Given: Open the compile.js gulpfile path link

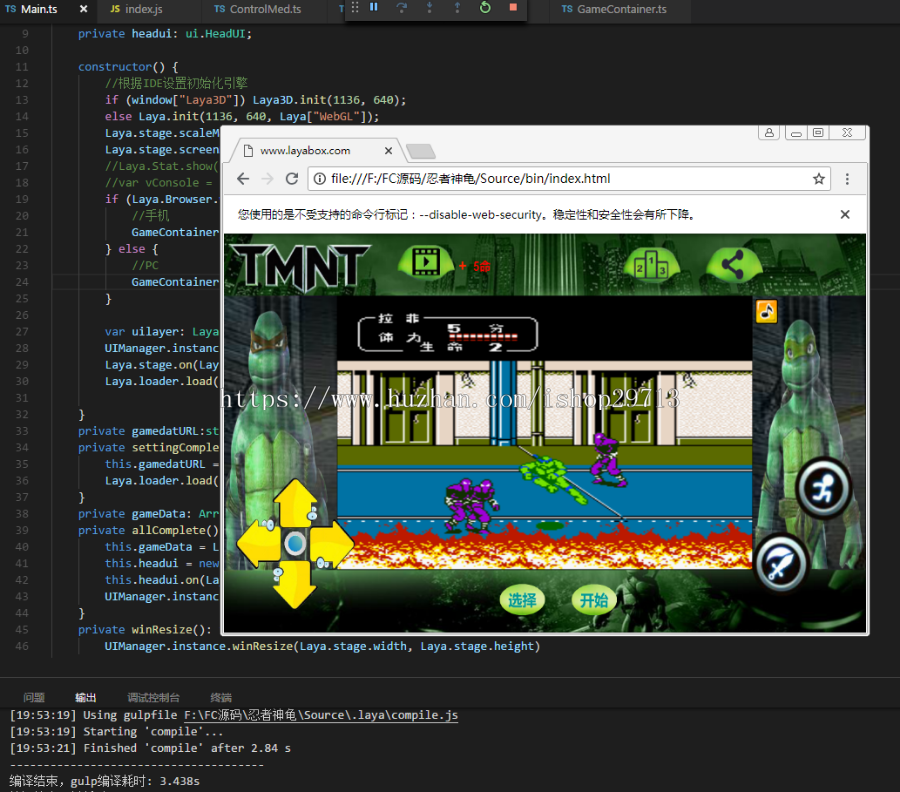Looking at the screenshot, I should [x=321, y=715].
